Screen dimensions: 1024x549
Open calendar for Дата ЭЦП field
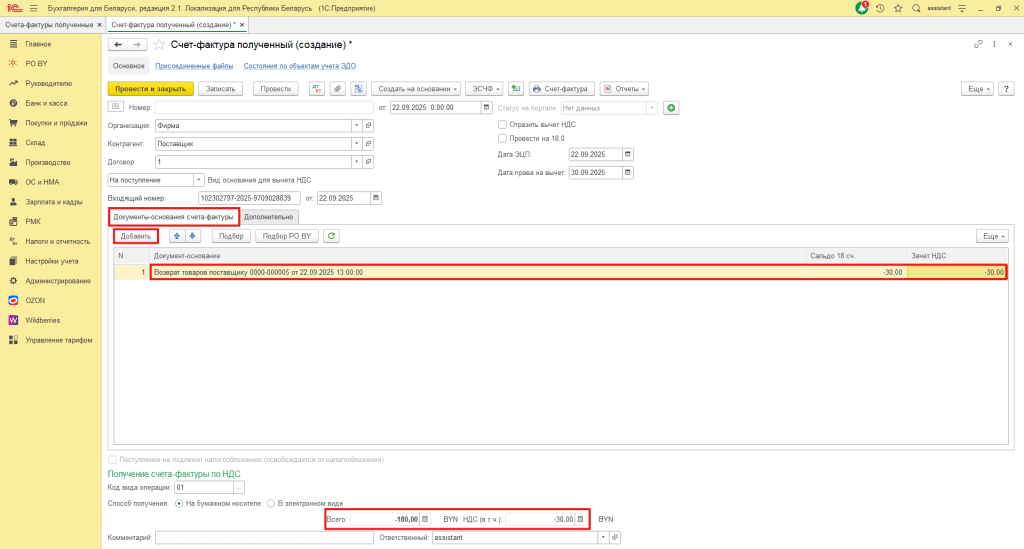627,154
